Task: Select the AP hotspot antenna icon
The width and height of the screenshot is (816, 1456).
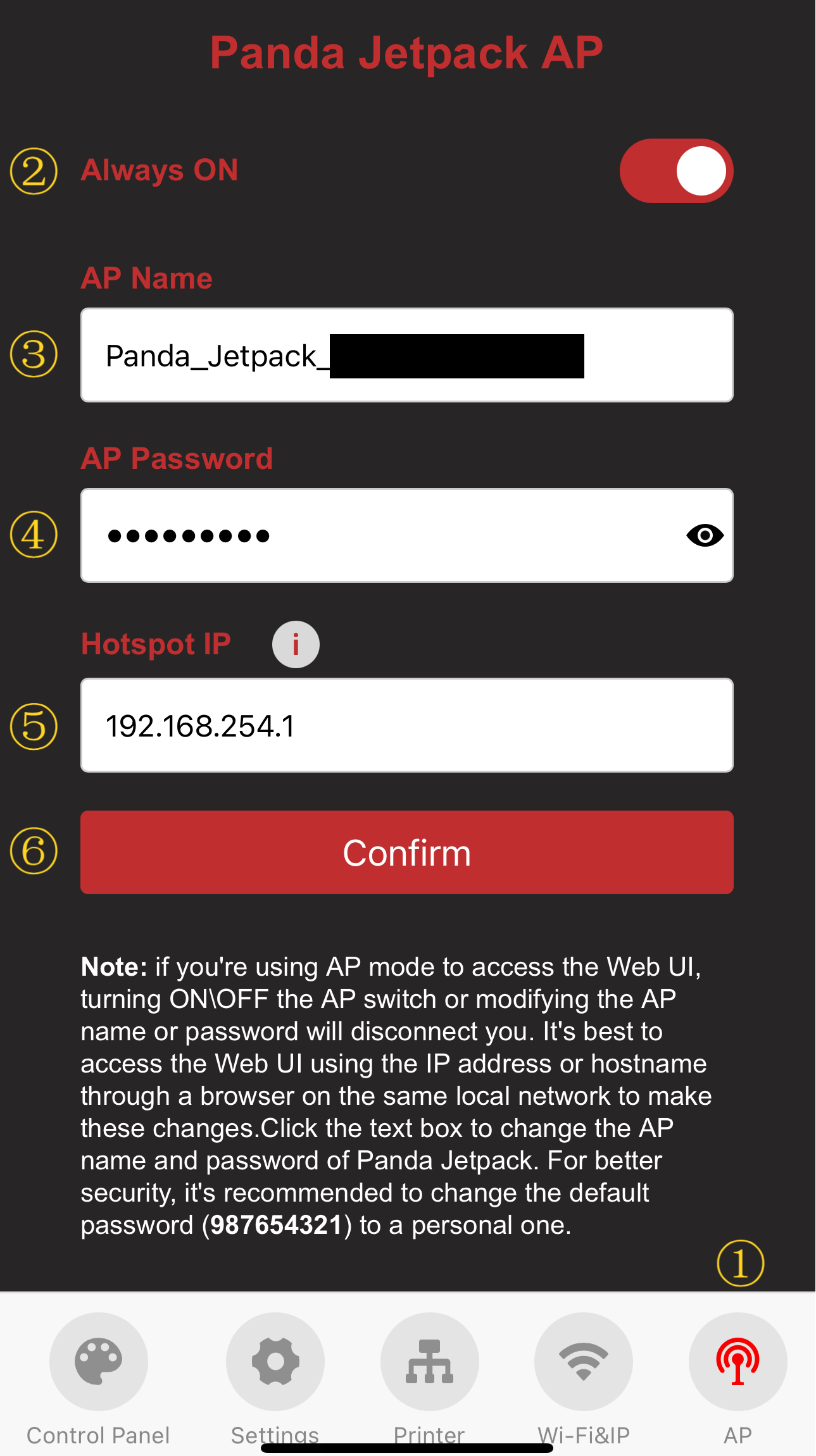Action: tap(738, 1361)
